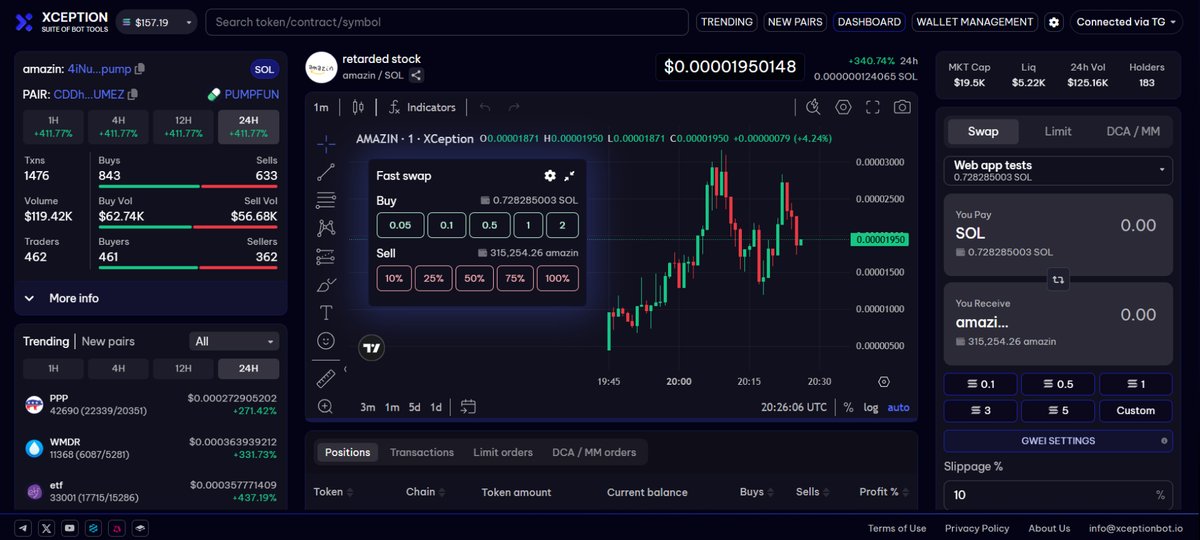Open chart quick search icon
The image size is (1200, 540).
click(813, 107)
